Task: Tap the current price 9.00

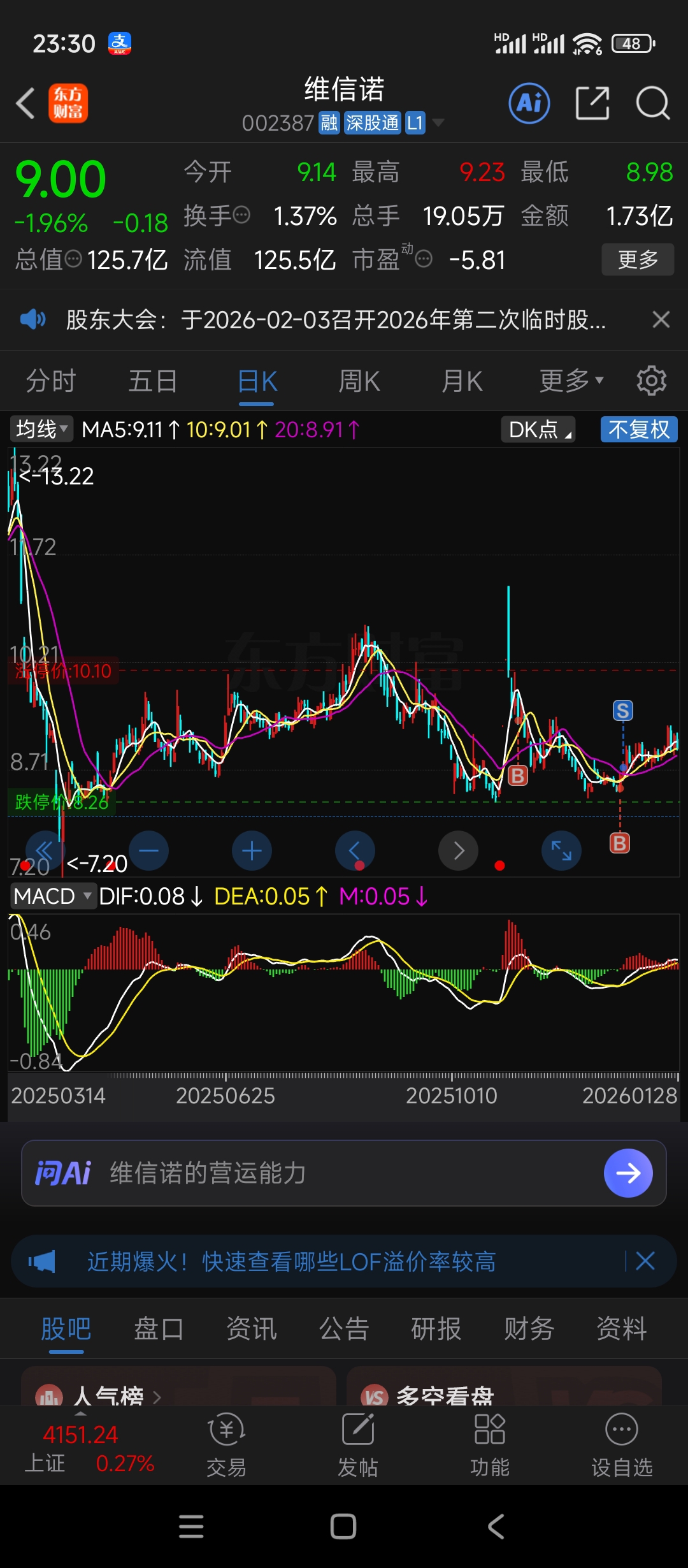Action: [x=61, y=179]
